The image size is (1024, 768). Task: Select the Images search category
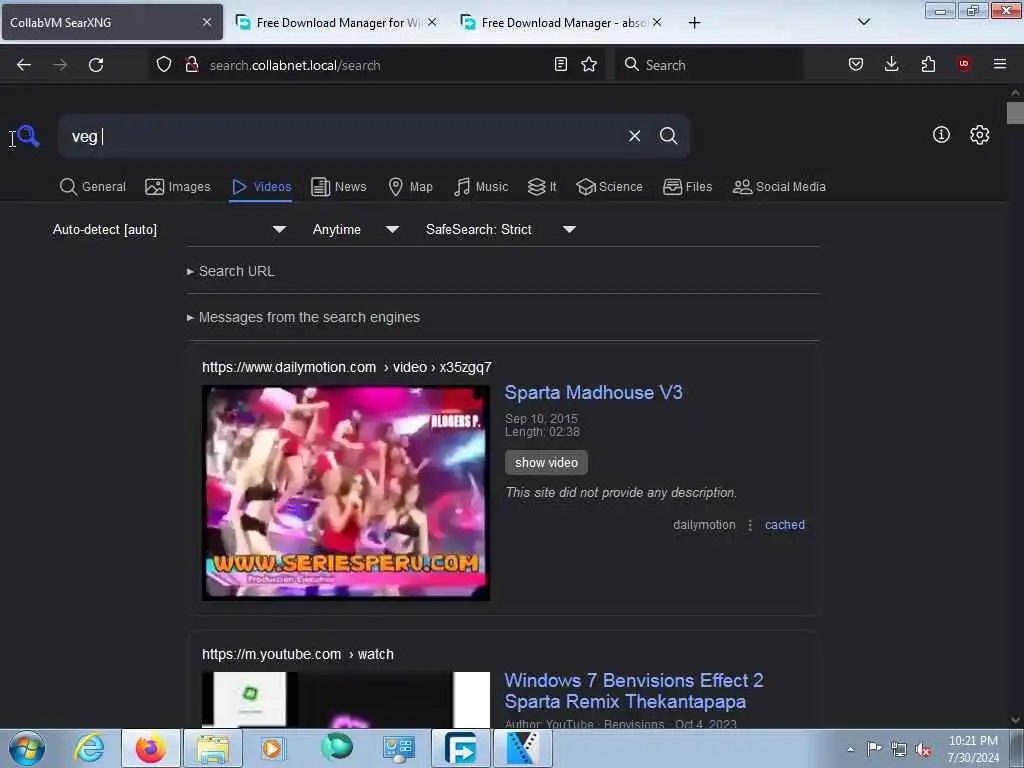(x=178, y=187)
